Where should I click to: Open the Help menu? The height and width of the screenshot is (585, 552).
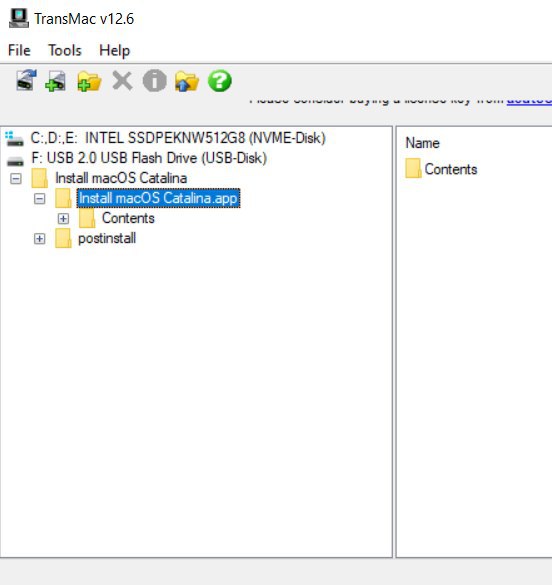[x=115, y=50]
